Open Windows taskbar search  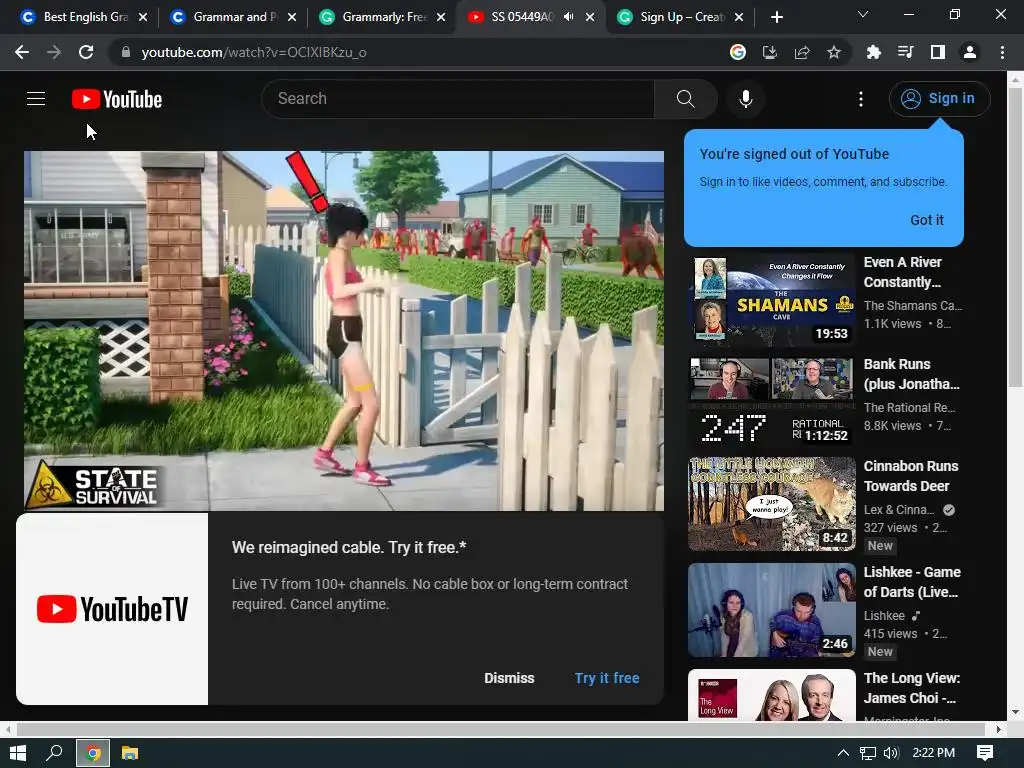pyautogui.click(x=54, y=753)
